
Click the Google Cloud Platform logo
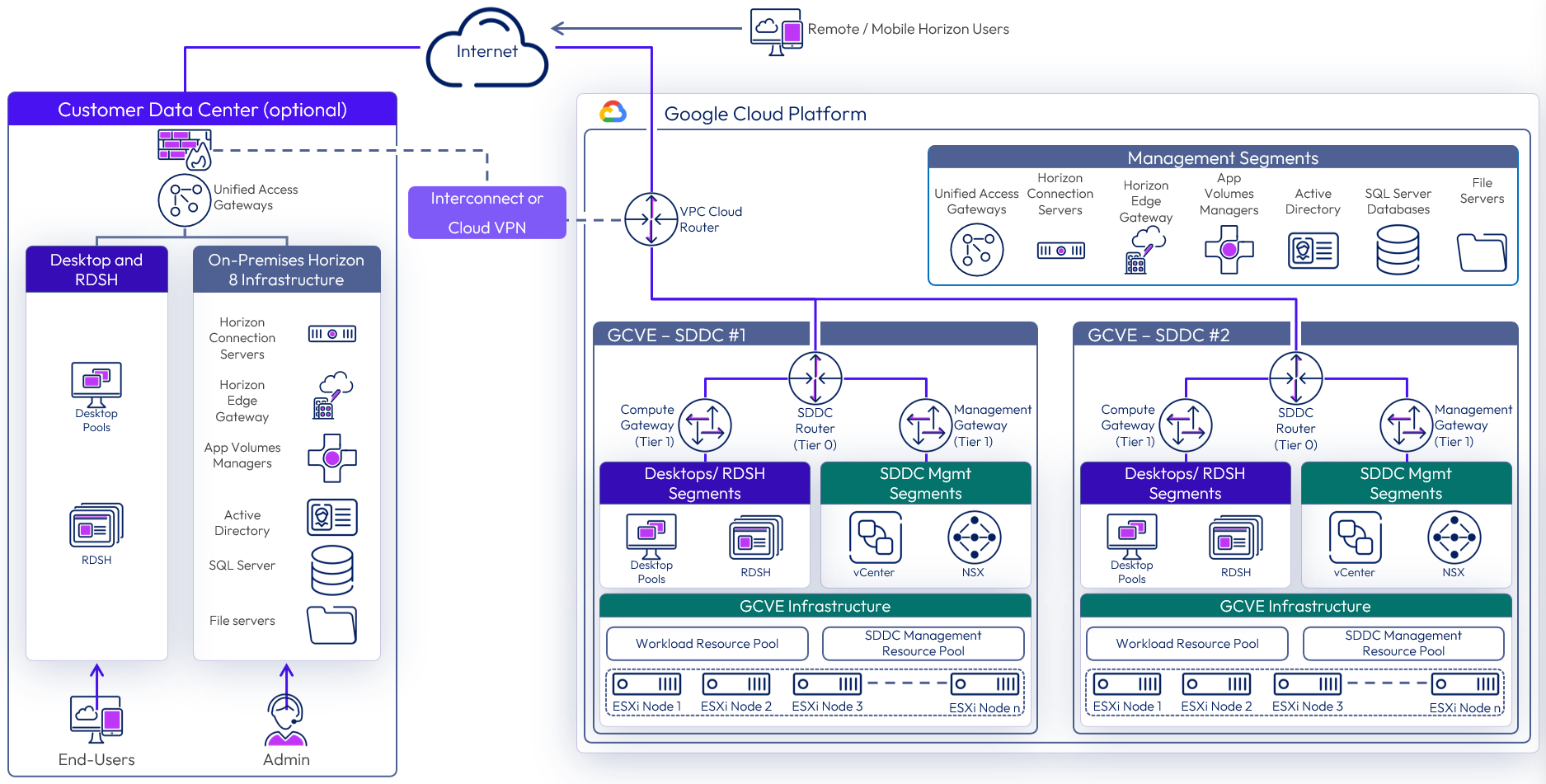click(613, 112)
